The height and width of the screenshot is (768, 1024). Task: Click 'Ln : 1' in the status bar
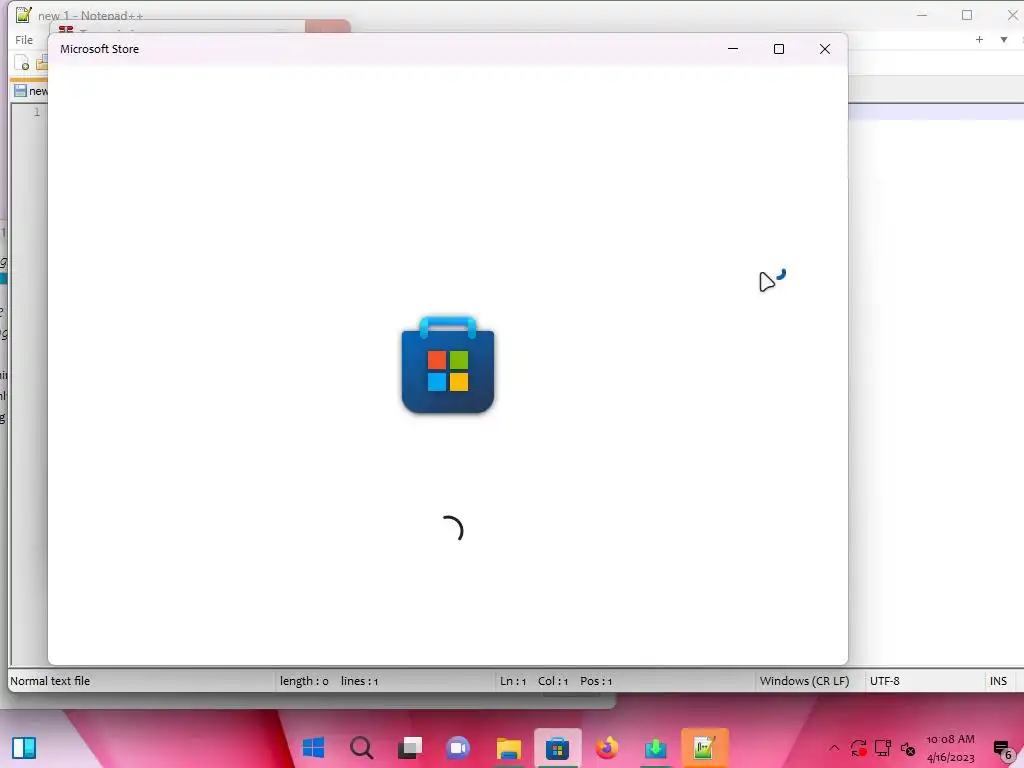click(513, 680)
